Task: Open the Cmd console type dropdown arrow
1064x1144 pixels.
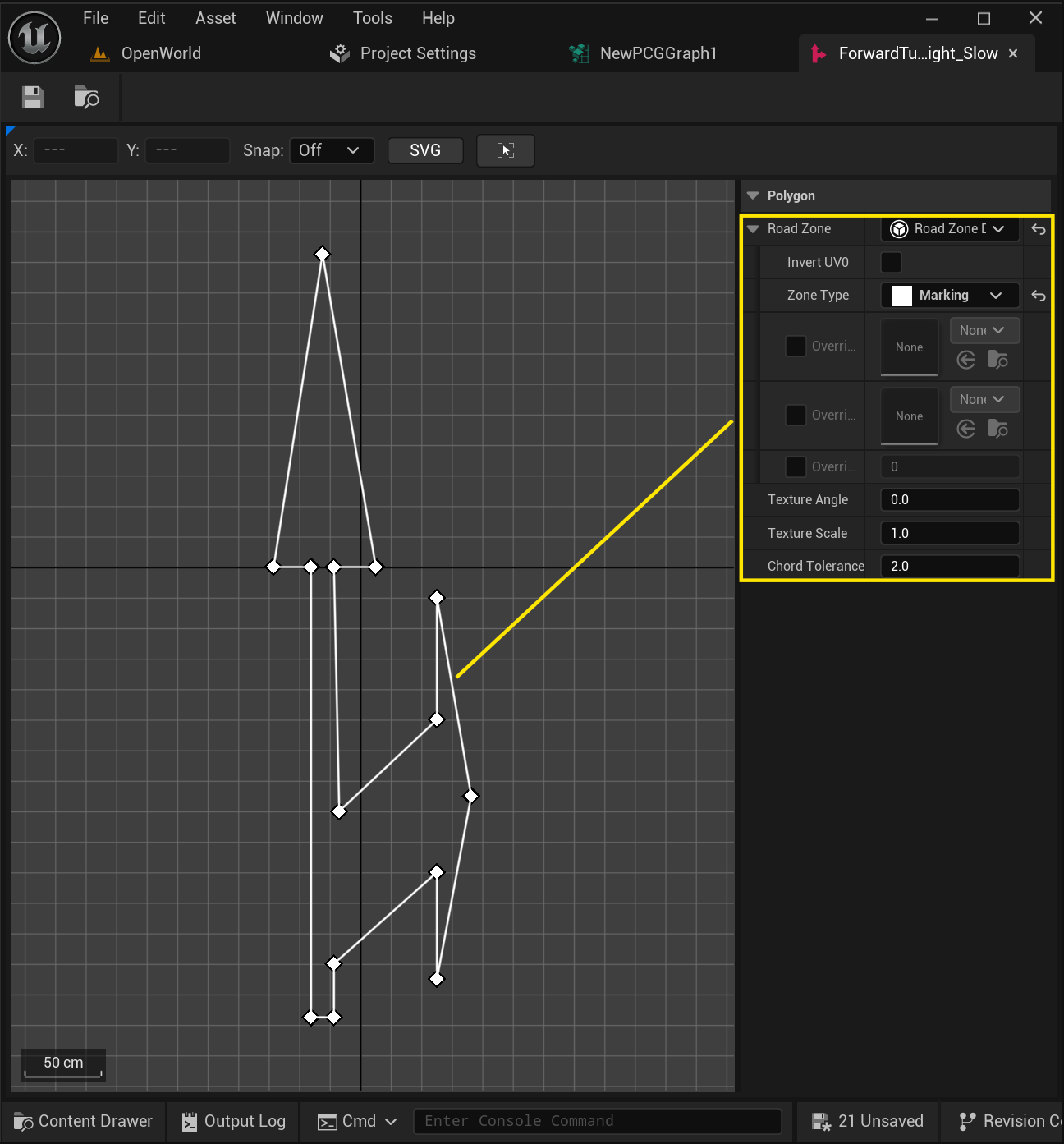Action: pos(391,1122)
